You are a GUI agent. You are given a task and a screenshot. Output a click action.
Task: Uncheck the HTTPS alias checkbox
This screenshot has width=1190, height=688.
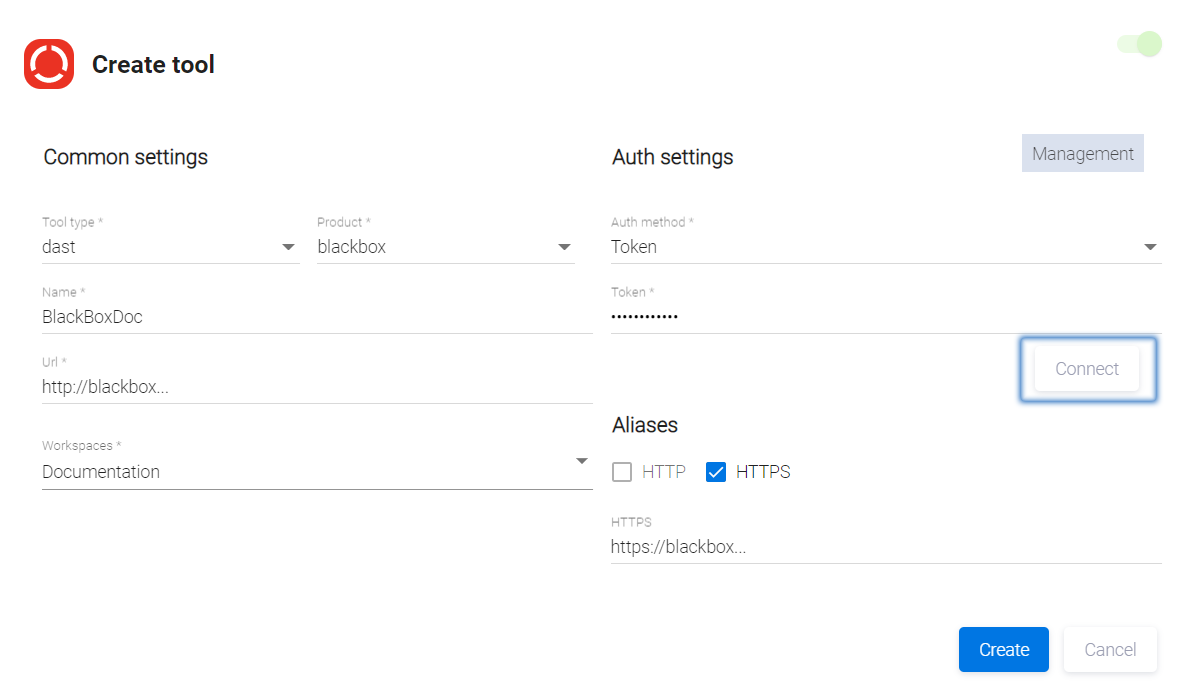coord(715,472)
